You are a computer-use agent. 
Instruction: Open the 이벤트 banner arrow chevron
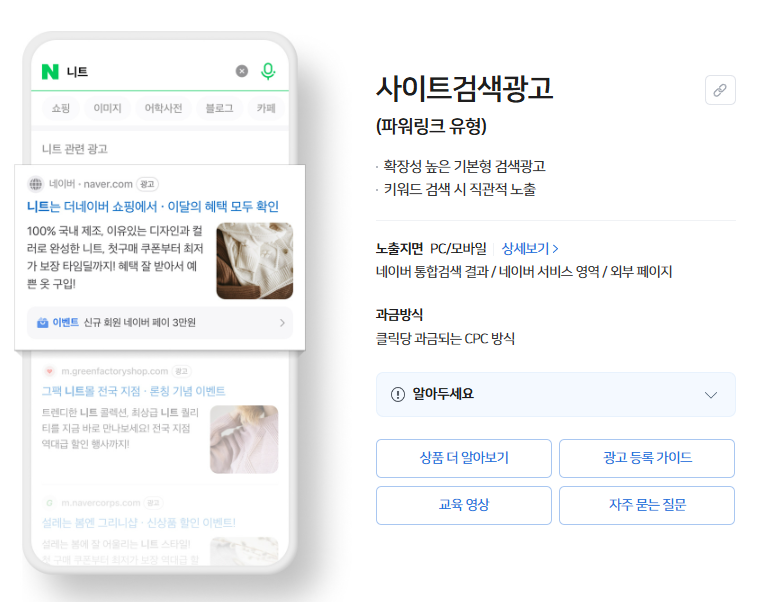(x=282, y=322)
